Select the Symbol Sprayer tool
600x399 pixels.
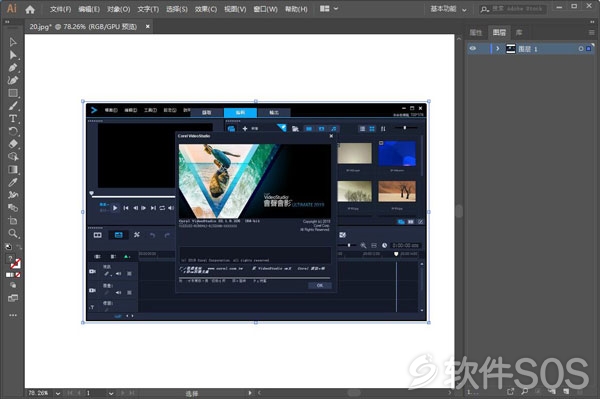click(13, 195)
